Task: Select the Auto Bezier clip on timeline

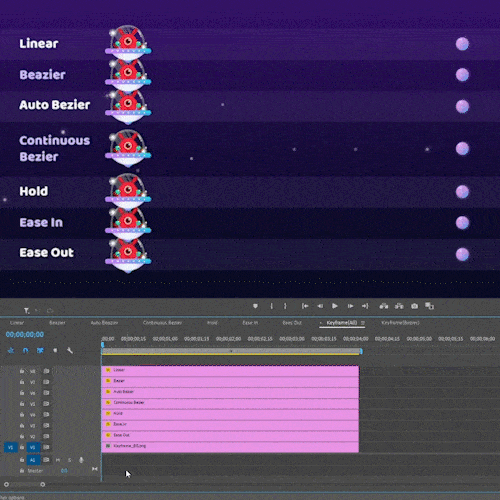Action: [x=230, y=392]
